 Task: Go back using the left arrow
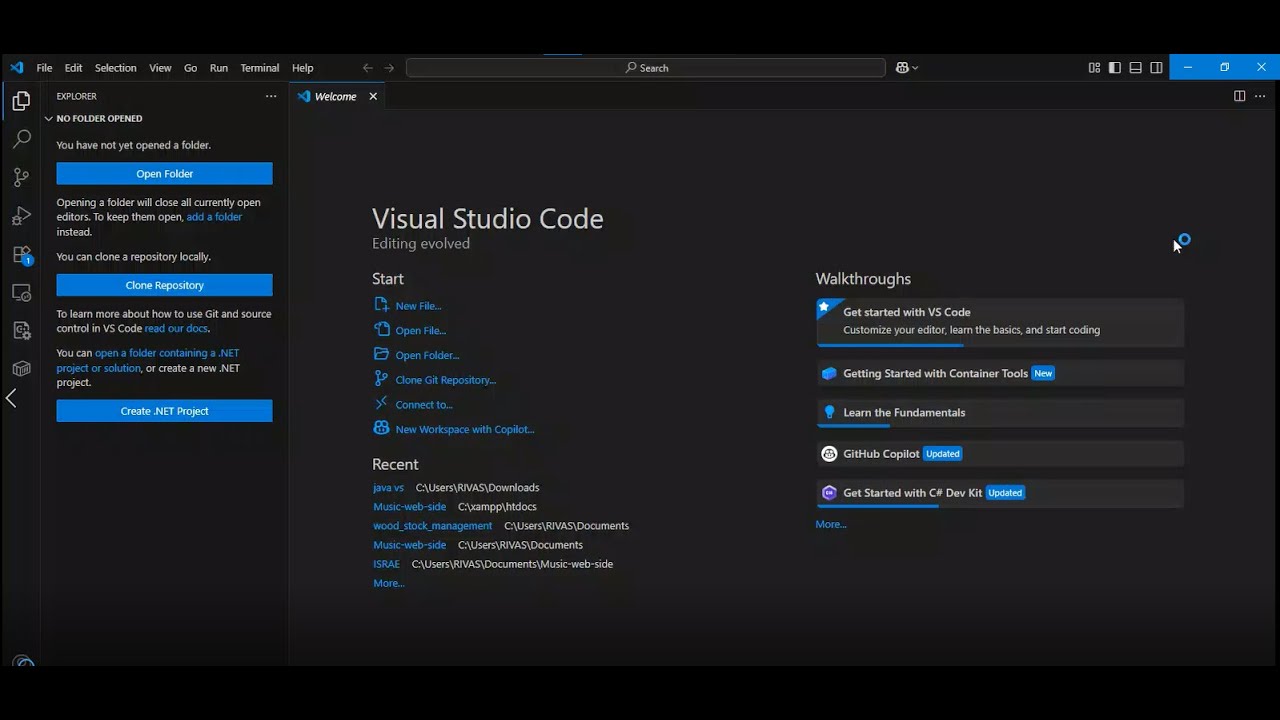tap(367, 68)
